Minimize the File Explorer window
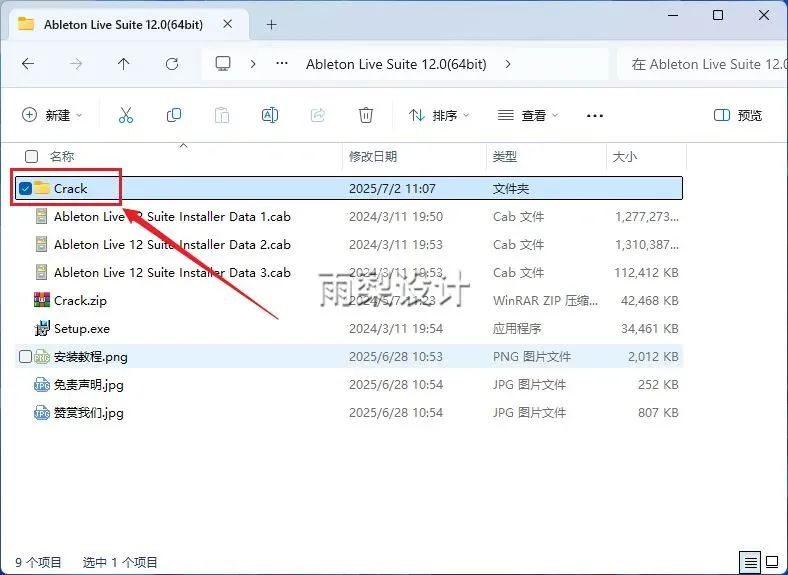The image size is (788, 575). pyautogui.click(x=672, y=15)
